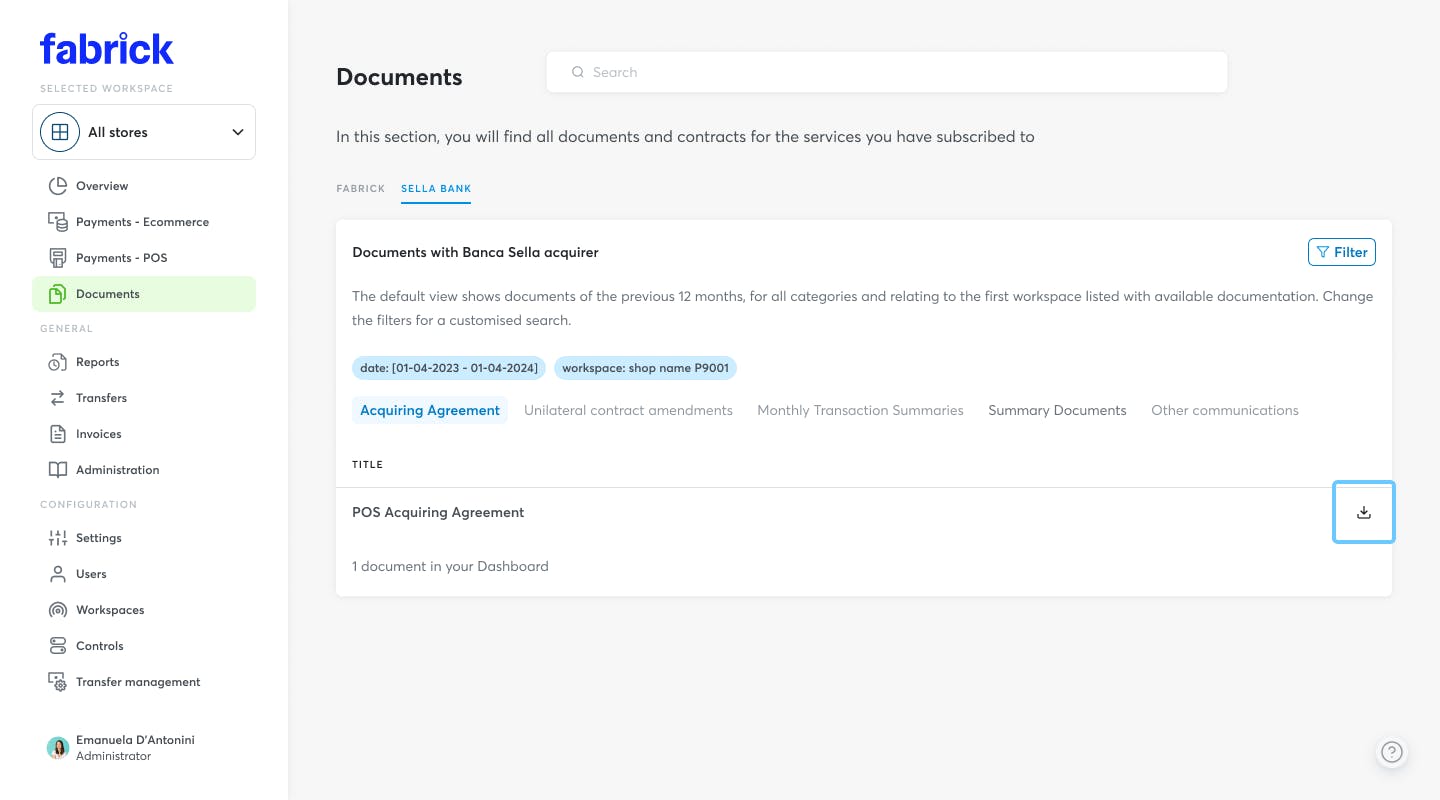The width and height of the screenshot is (1440, 800).
Task: Open the Controls menu label
Action: (100, 646)
